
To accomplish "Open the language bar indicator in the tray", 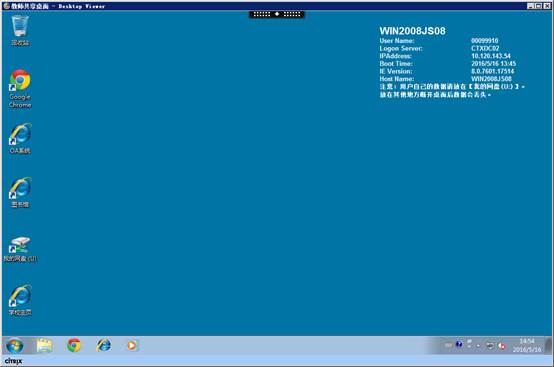I will (x=448, y=345).
